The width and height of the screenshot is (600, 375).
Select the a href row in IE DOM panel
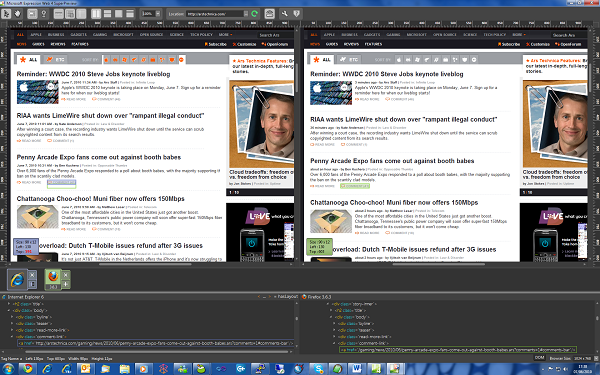click(155, 343)
